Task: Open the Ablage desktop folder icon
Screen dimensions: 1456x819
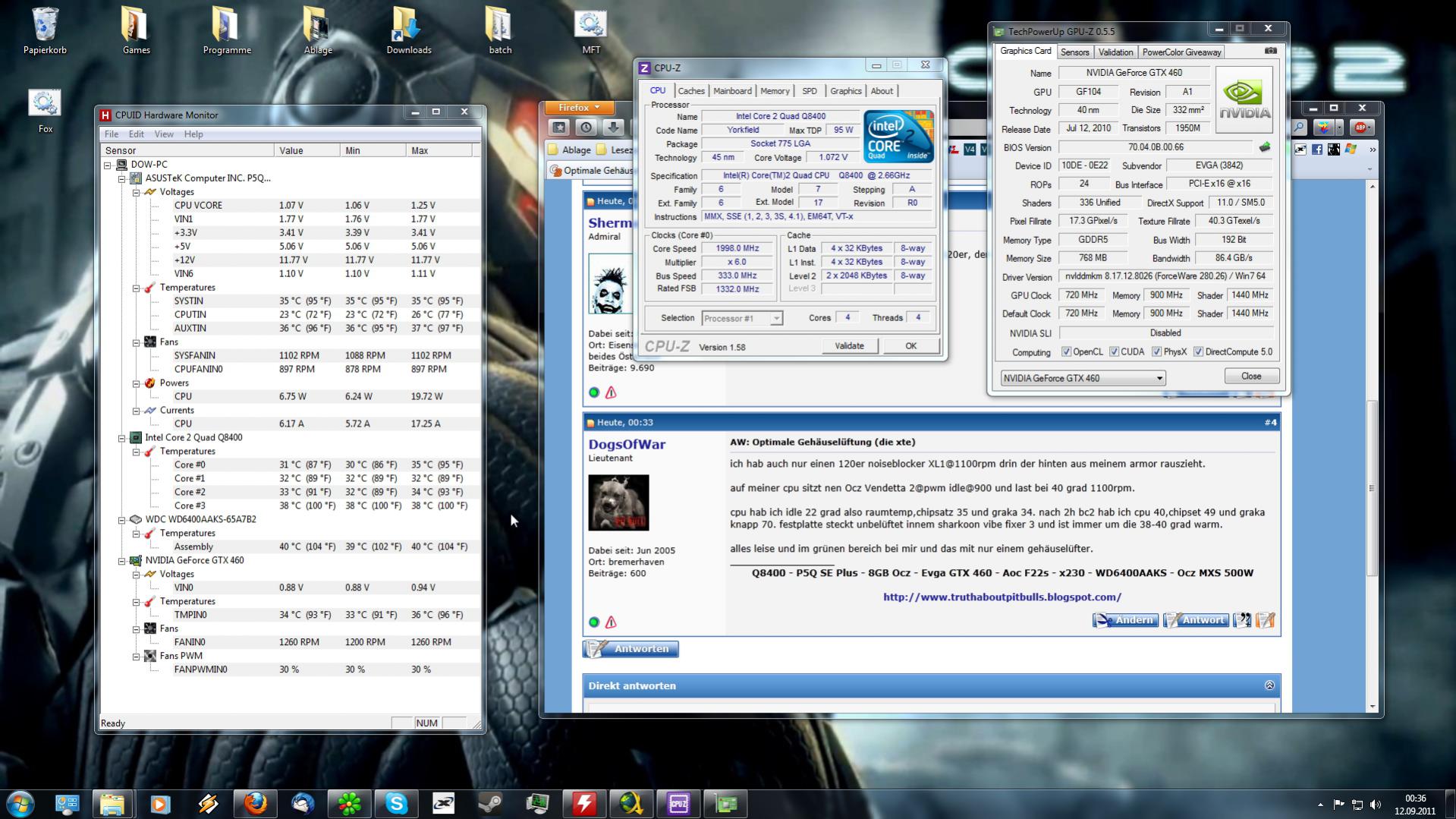Action: (x=318, y=30)
